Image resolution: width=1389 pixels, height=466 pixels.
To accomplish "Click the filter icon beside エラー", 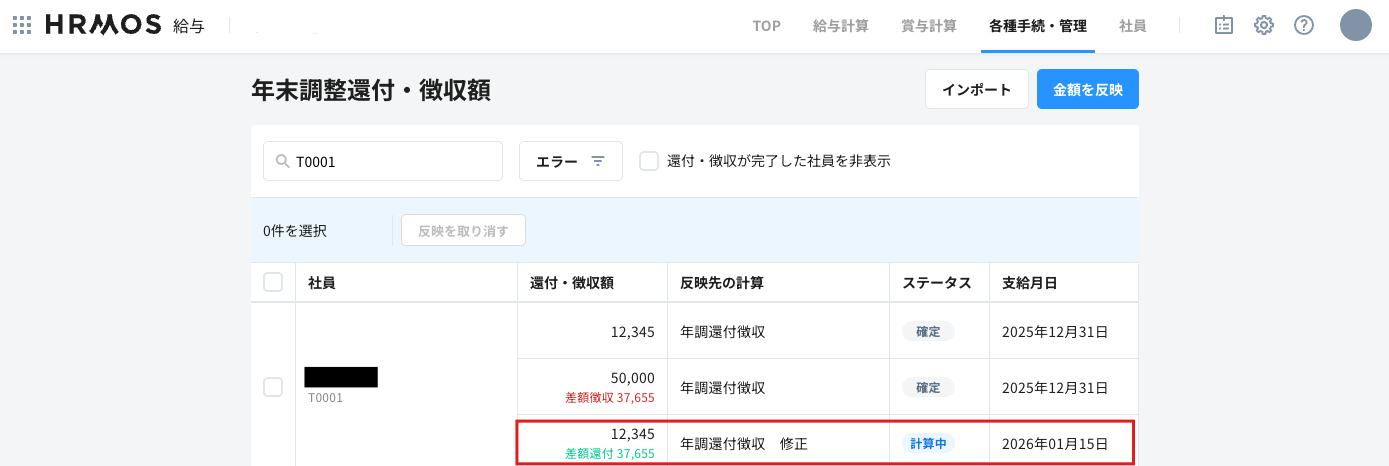I will pyautogui.click(x=598, y=161).
